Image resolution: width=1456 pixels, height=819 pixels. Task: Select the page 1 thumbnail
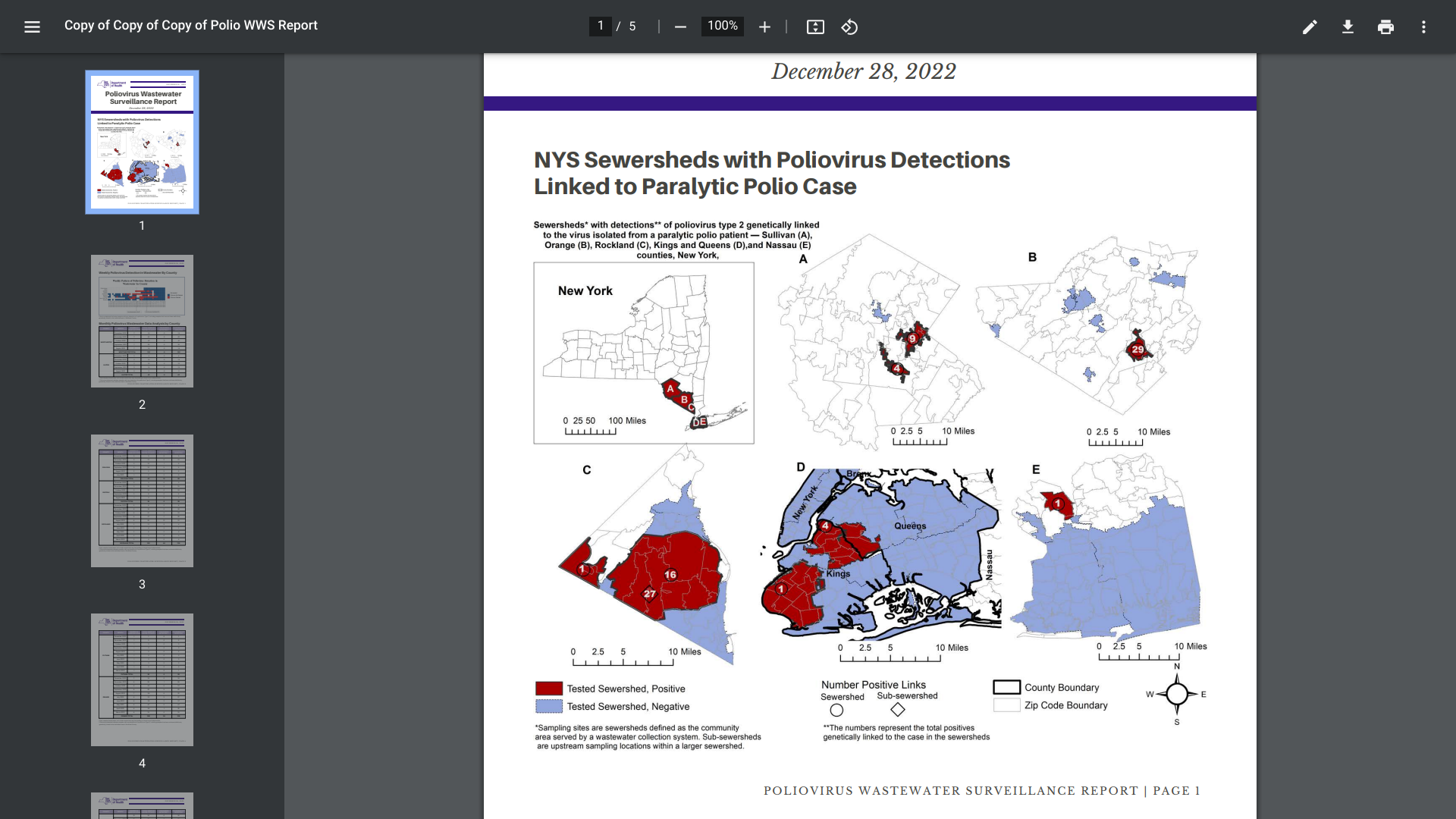point(142,142)
